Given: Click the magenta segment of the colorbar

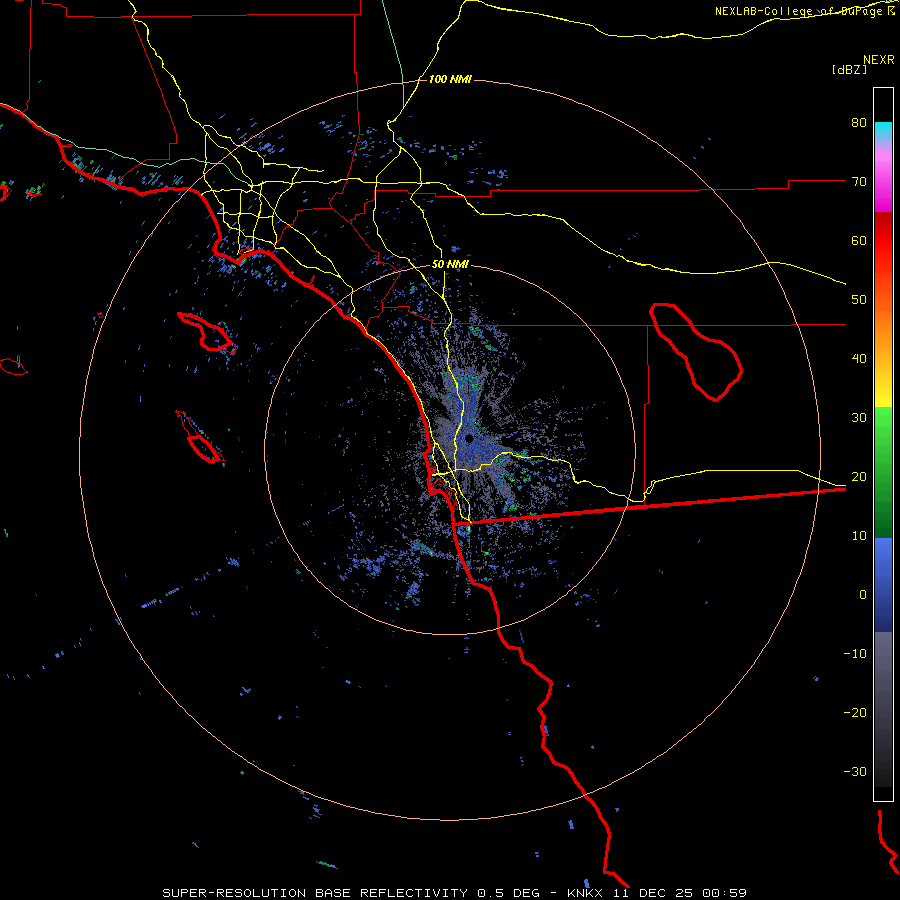Looking at the screenshot, I should 883,181.
